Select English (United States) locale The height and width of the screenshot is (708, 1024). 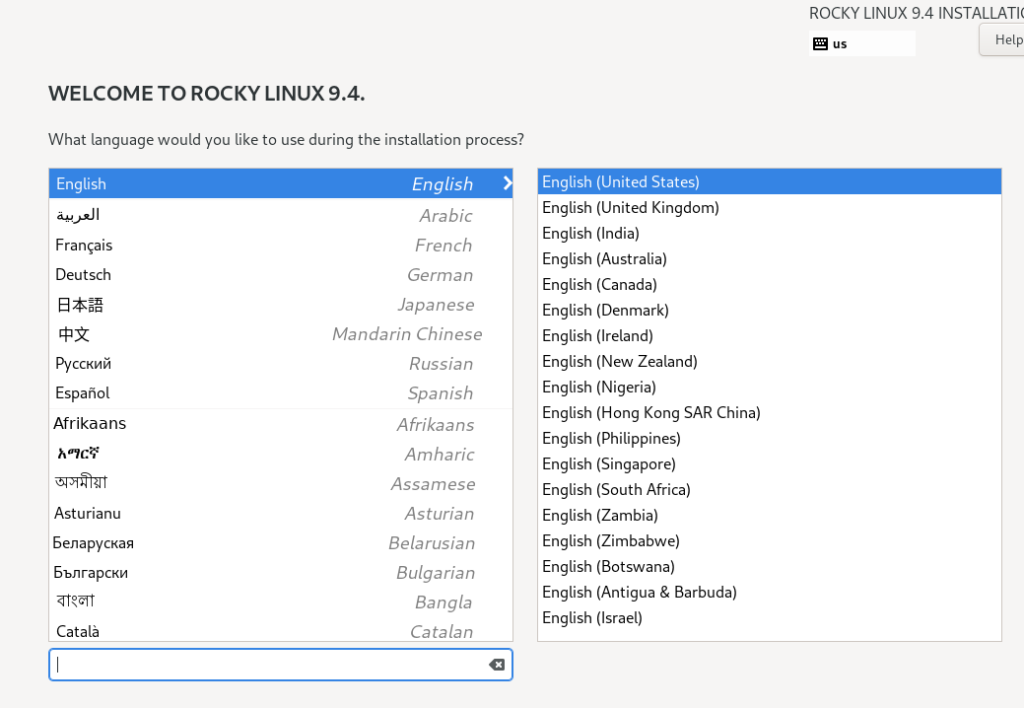click(620, 182)
